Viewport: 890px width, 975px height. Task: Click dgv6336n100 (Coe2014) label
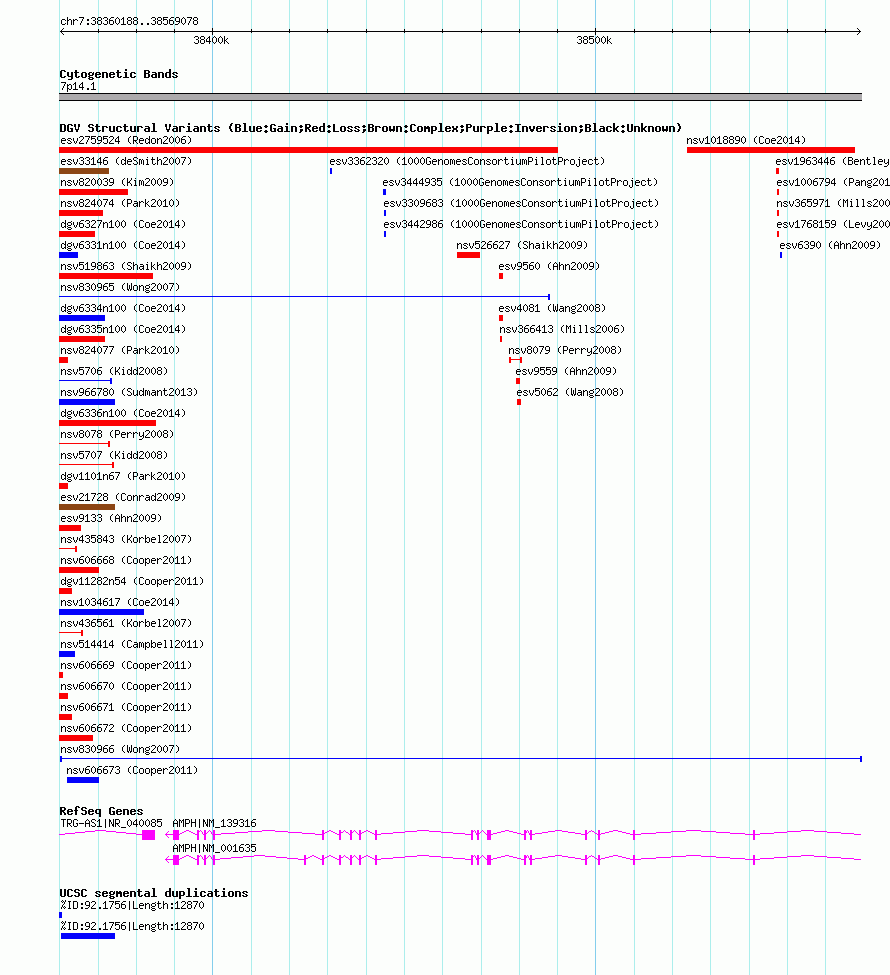(x=123, y=414)
